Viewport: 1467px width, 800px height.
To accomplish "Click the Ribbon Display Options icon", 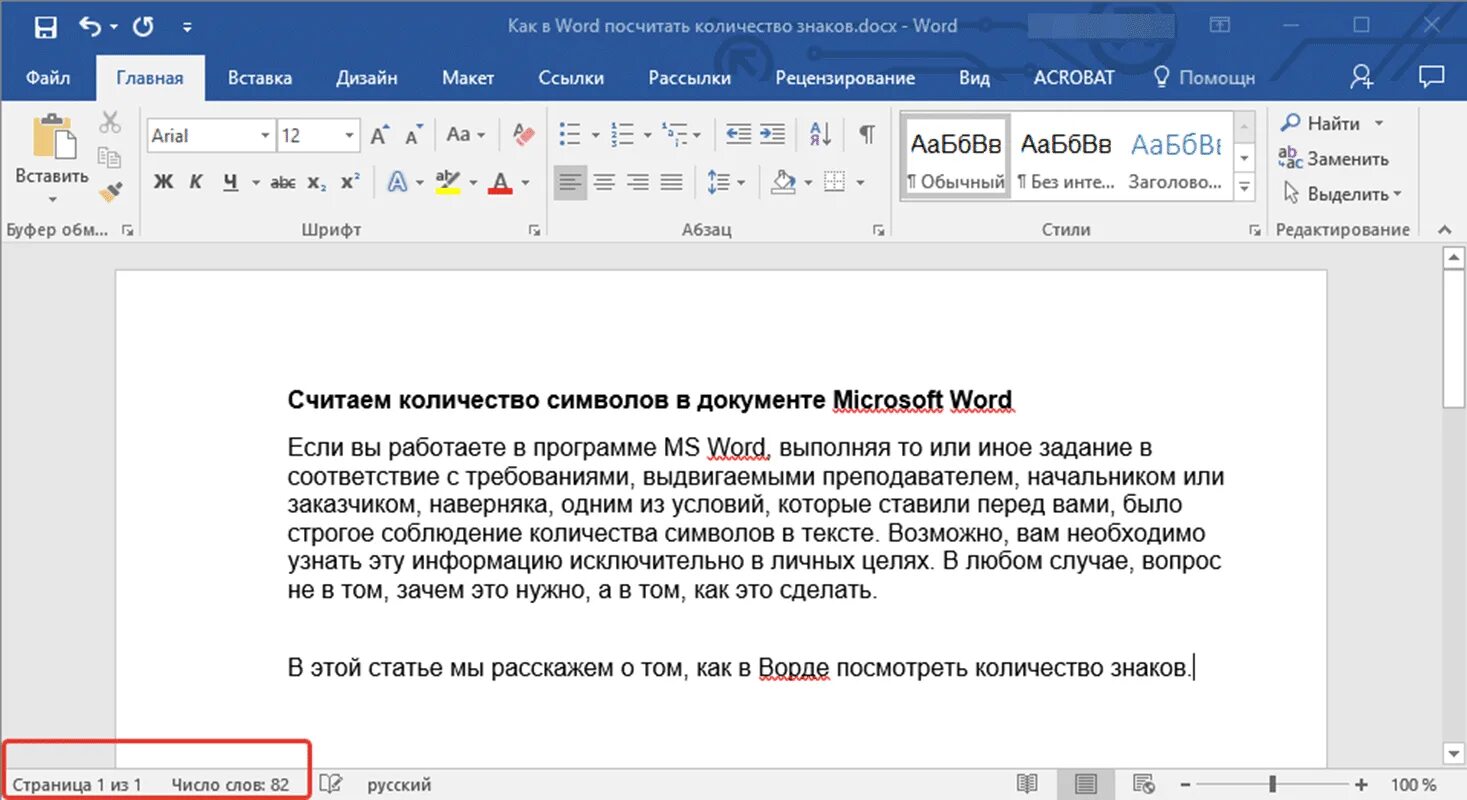I will pos(1219,26).
